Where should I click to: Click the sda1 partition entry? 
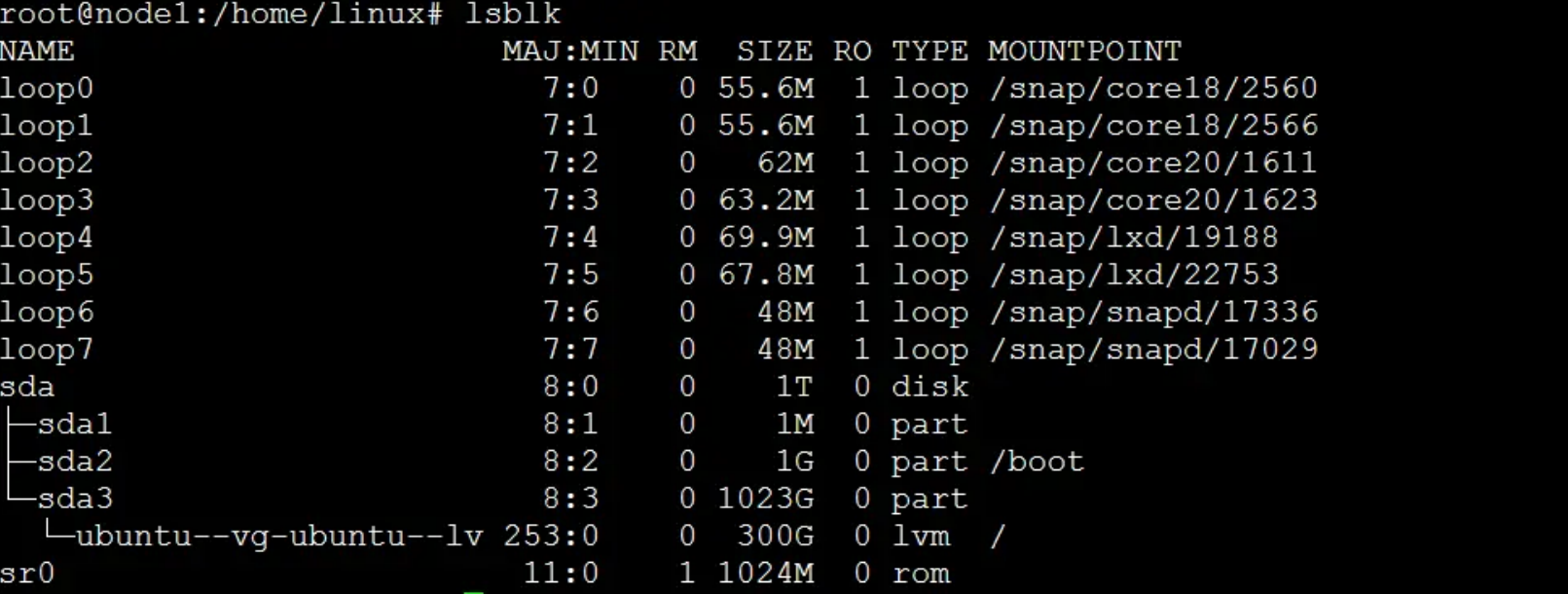[75, 425]
